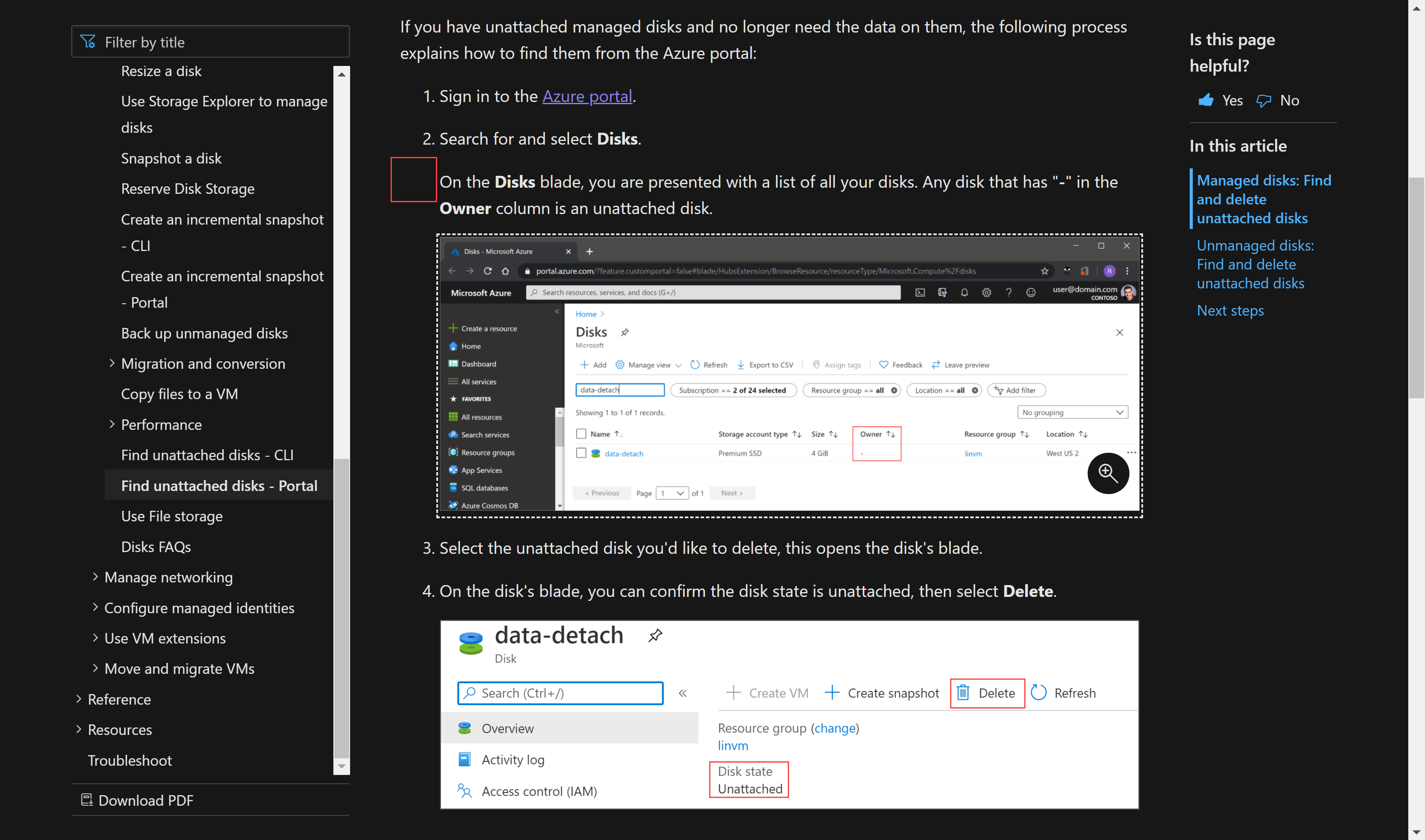
Task: Click the Yes thumbs-up feedback icon
Action: pyautogui.click(x=1208, y=100)
